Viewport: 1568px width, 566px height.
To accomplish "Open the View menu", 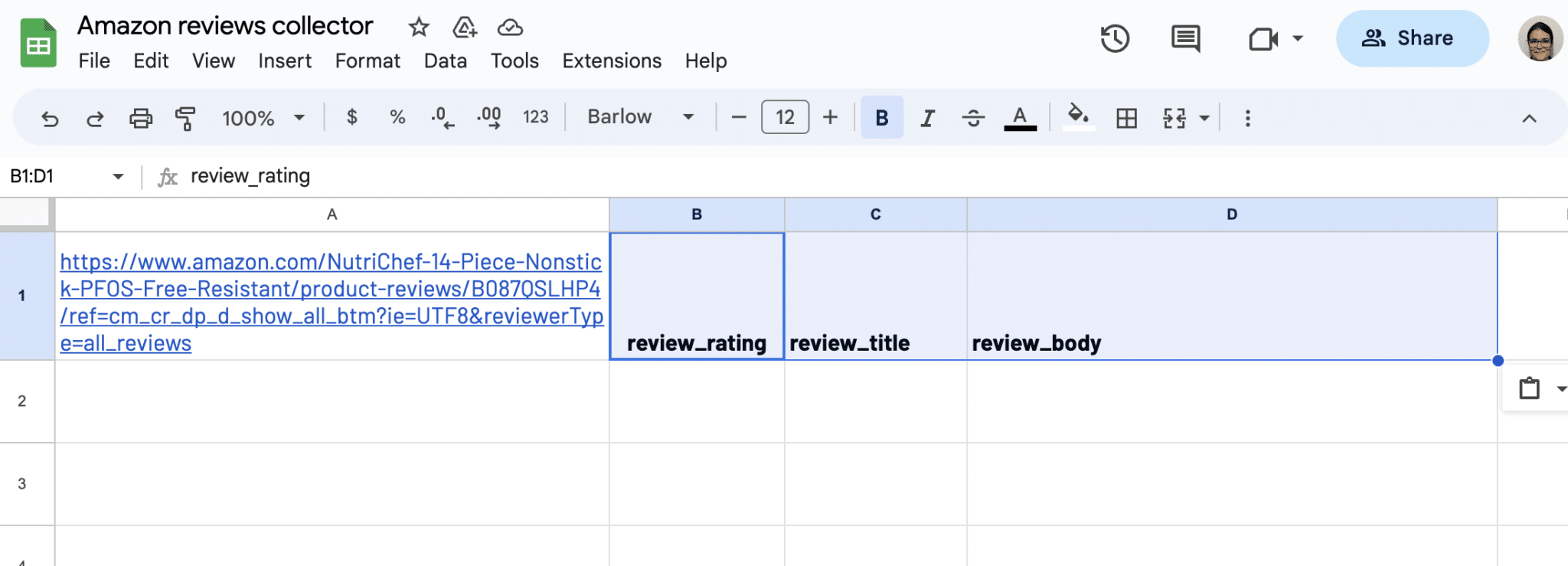I will (x=214, y=61).
